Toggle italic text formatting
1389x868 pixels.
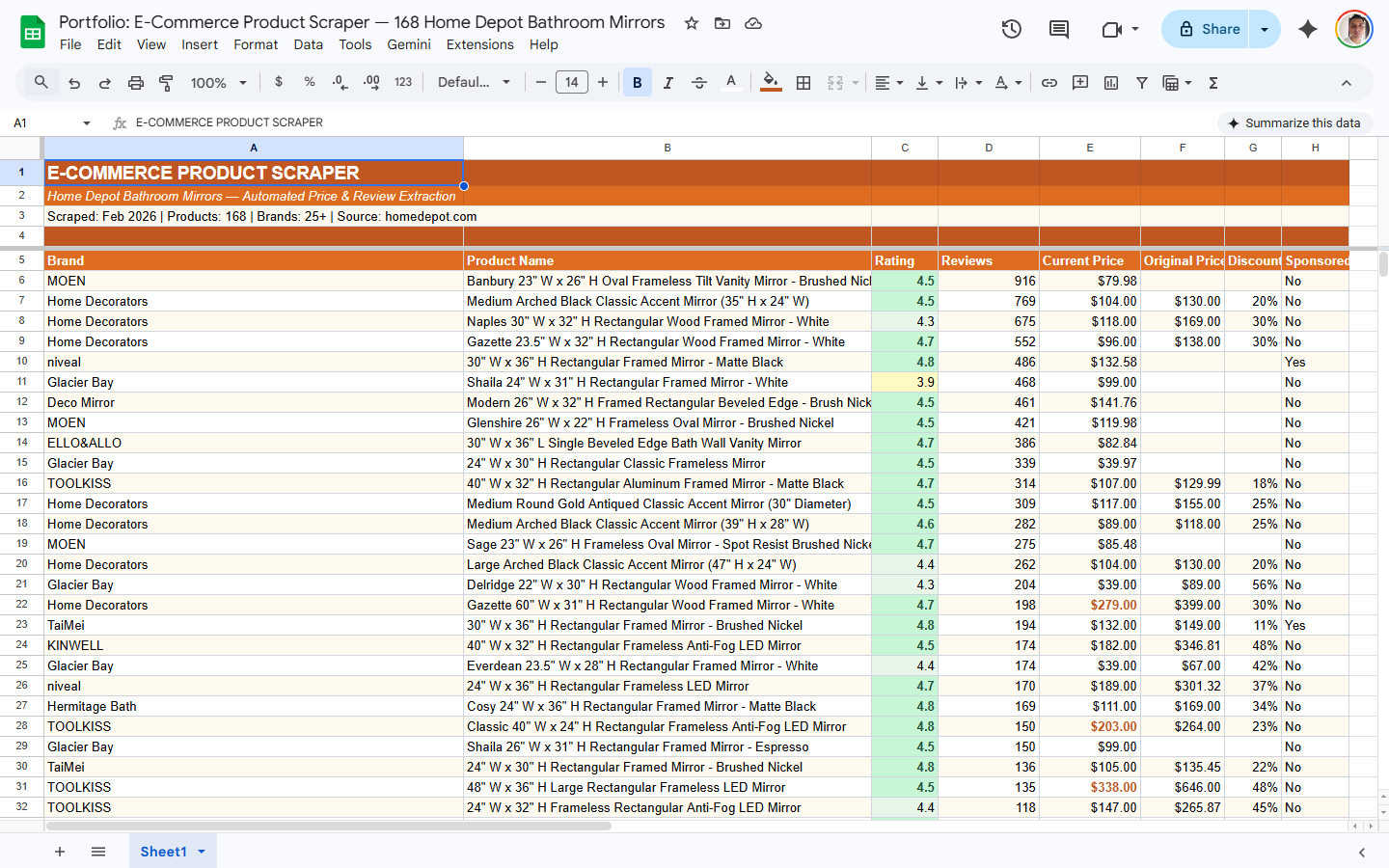(667, 83)
